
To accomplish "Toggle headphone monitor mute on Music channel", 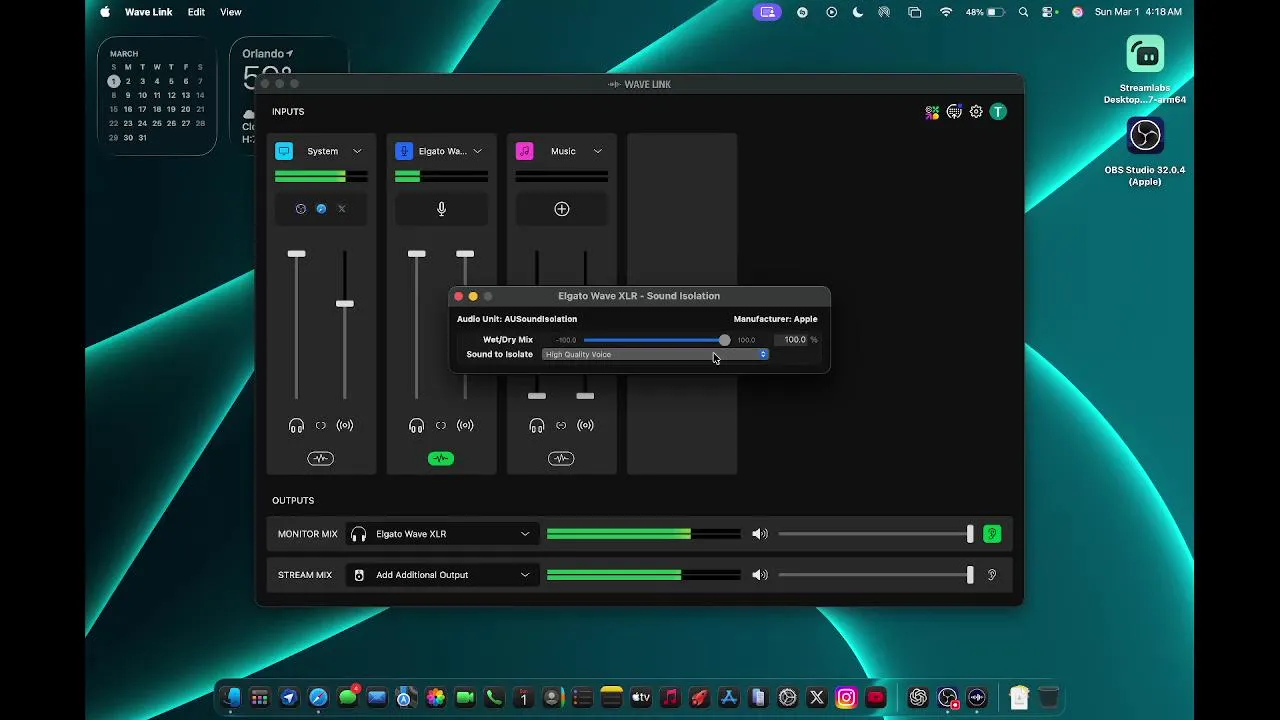I will point(536,426).
